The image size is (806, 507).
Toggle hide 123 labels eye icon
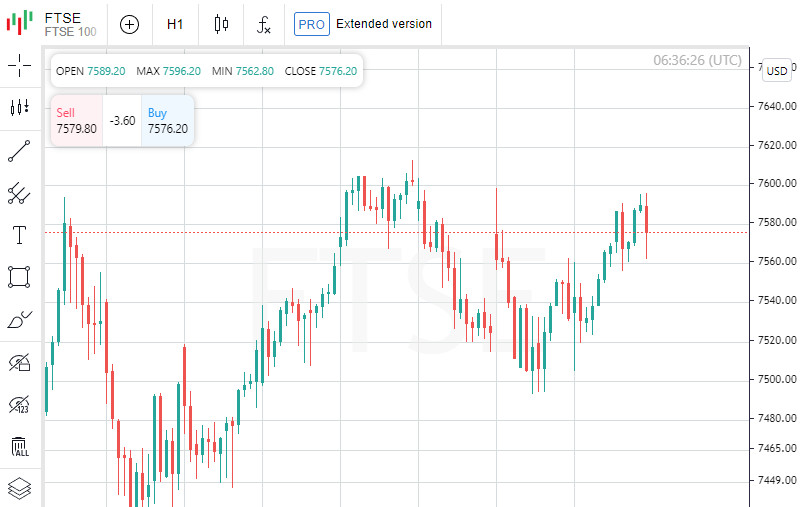coord(20,405)
